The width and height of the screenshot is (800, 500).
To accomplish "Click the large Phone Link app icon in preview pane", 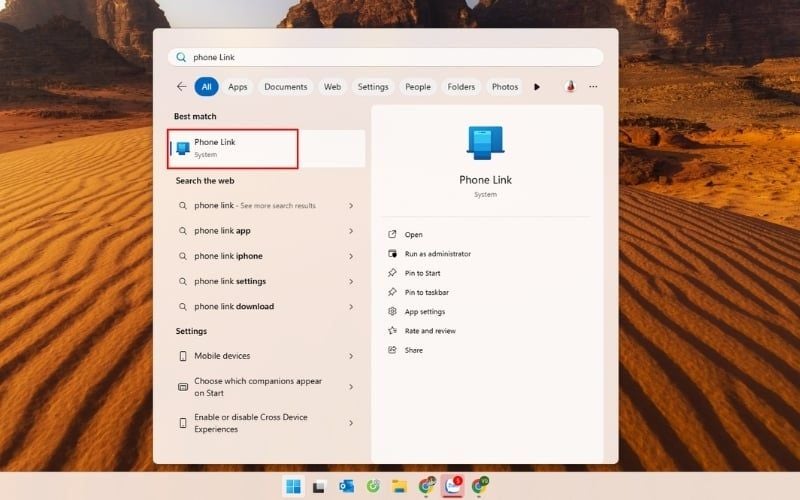I will pos(485,143).
